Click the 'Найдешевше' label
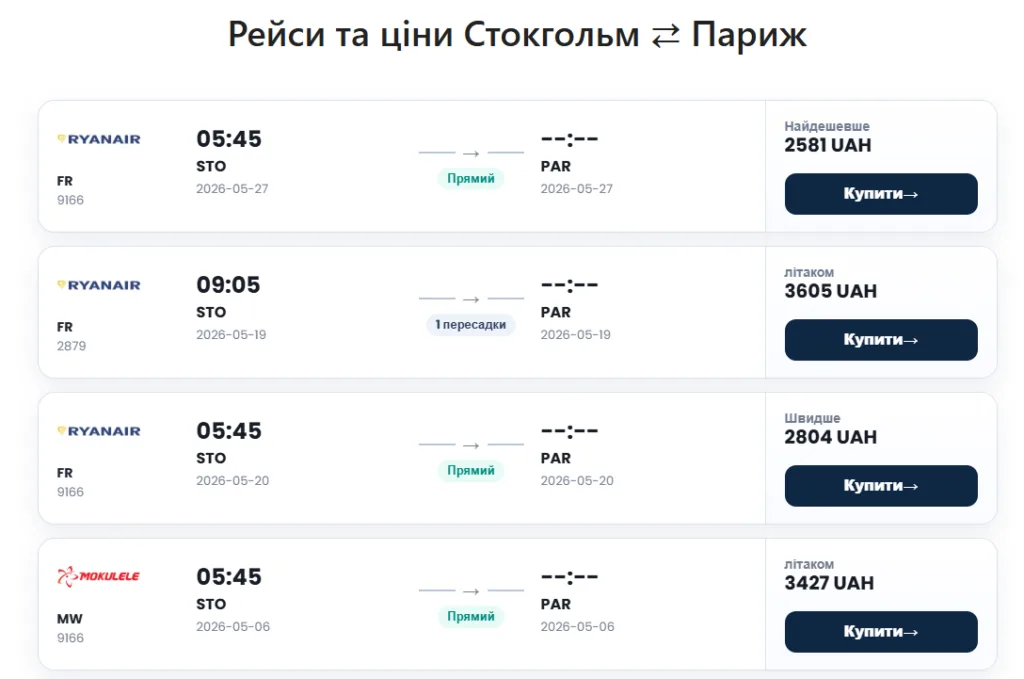The image size is (1024, 679). [827, 127]
